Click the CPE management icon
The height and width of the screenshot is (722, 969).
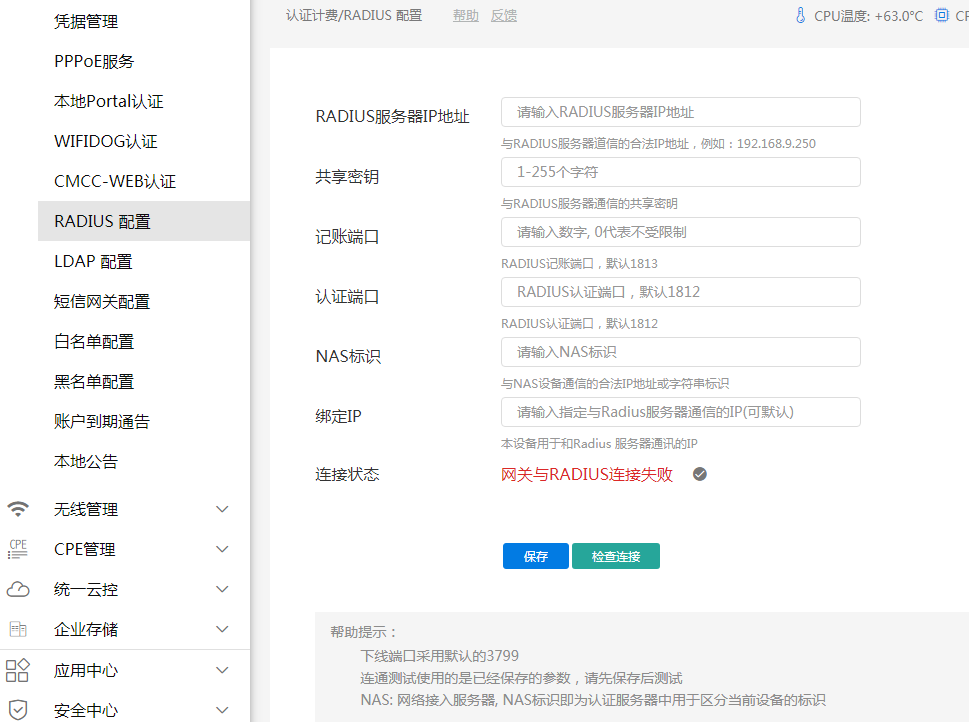point(18,549)
